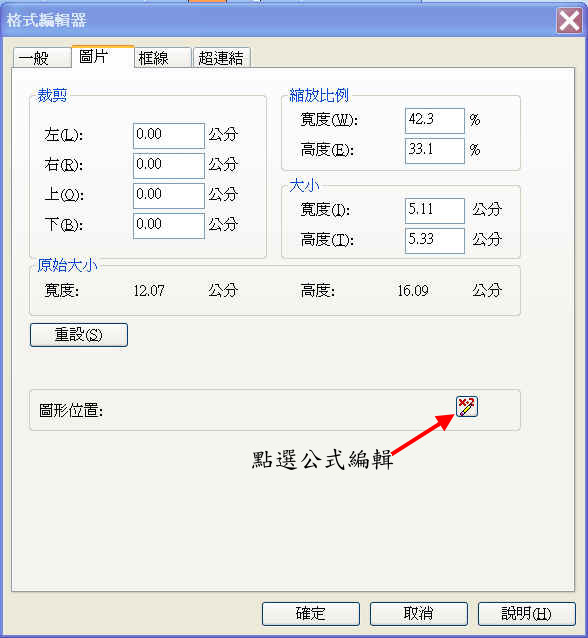This screenshot has height=638, width=588.
Task: Click the 上(O) crop input field
Action: [168, 196]
